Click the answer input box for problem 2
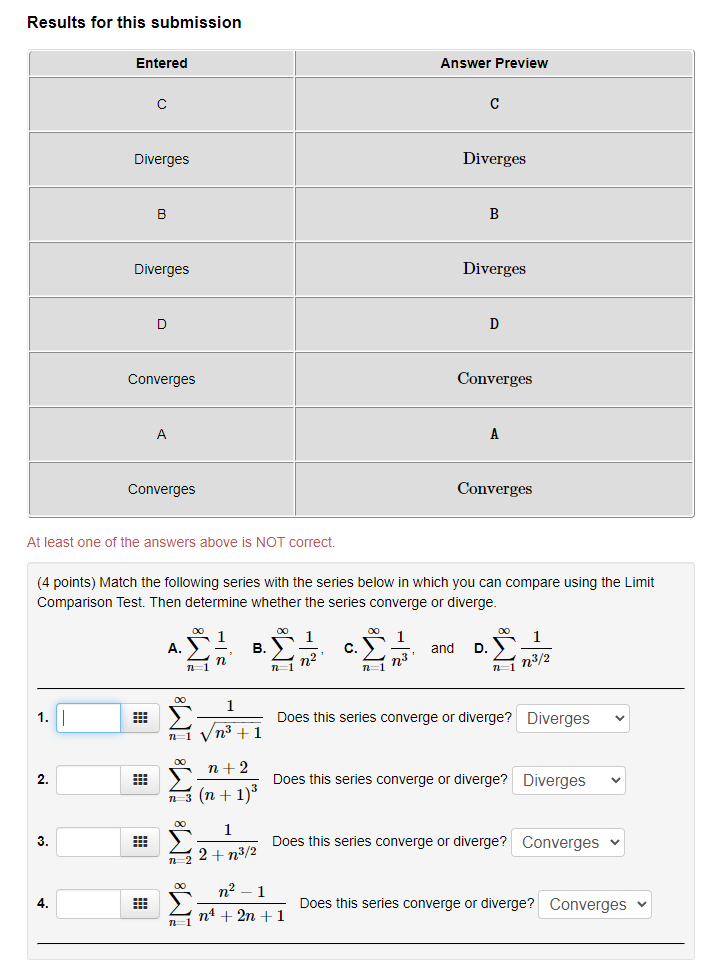The image size is (703, 963). click(88, 779)
